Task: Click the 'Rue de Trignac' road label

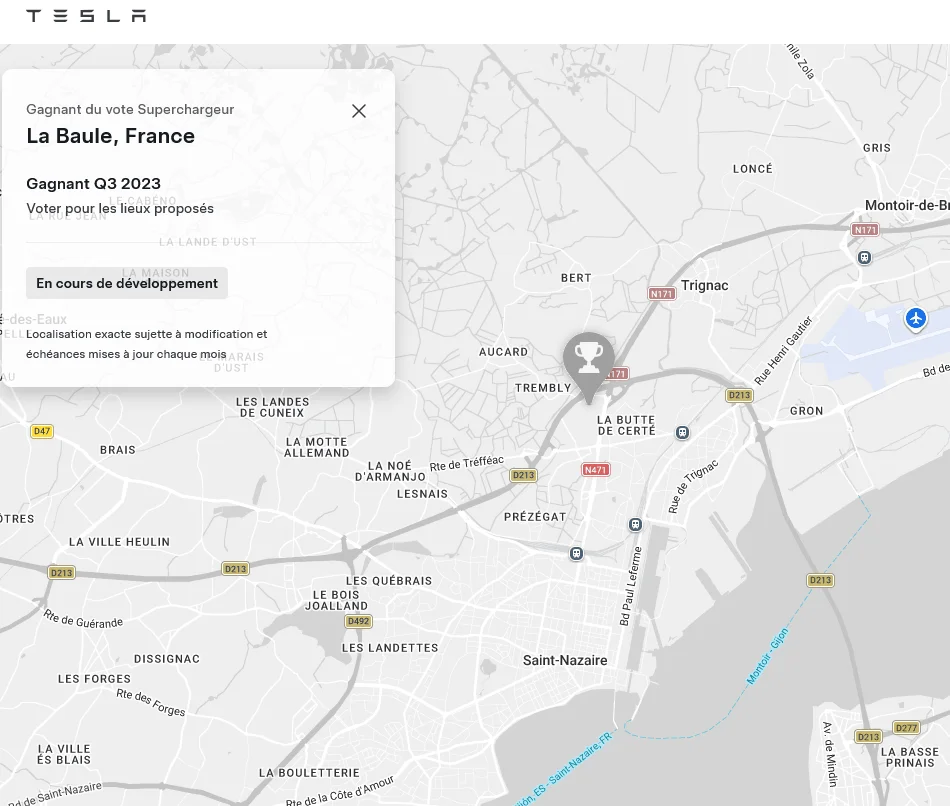Action: (693, 486)
